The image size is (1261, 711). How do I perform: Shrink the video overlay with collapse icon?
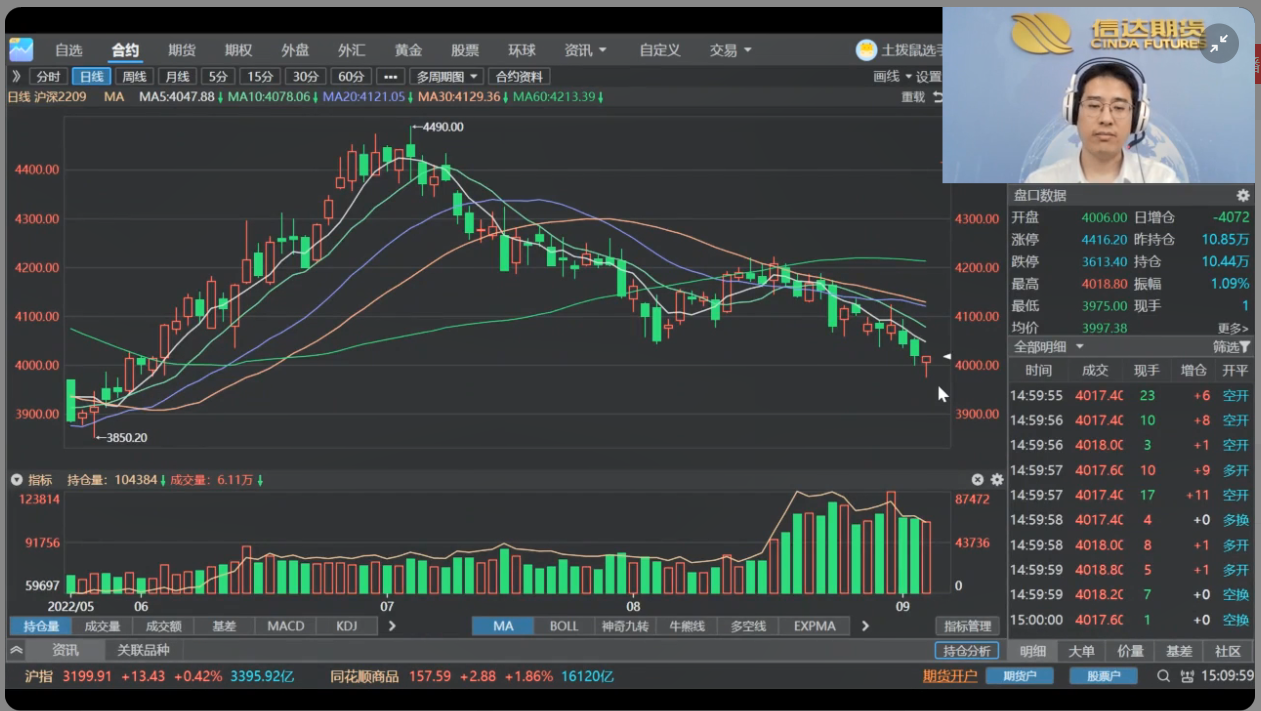pyautogui.click(x=1219, y=44)
